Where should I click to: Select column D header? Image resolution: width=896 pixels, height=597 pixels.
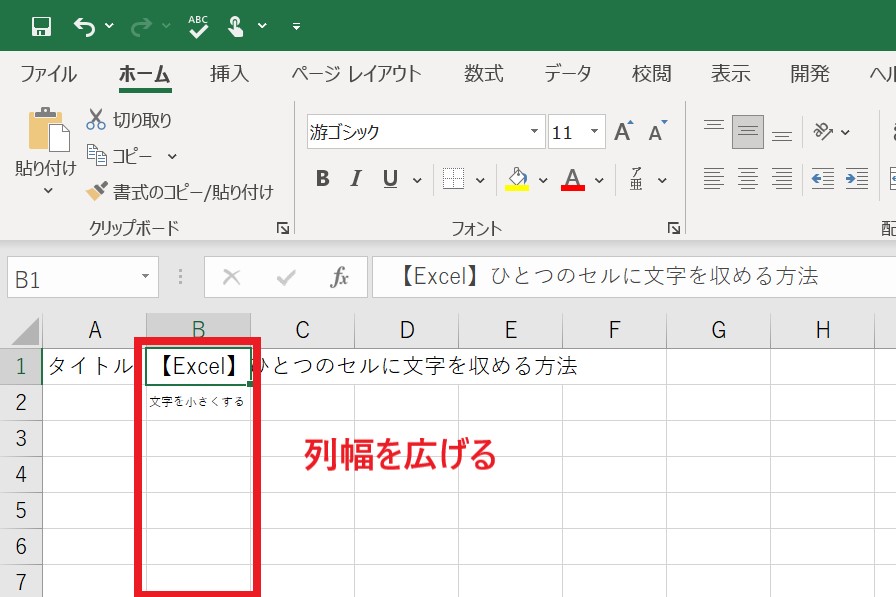[407, 330]
